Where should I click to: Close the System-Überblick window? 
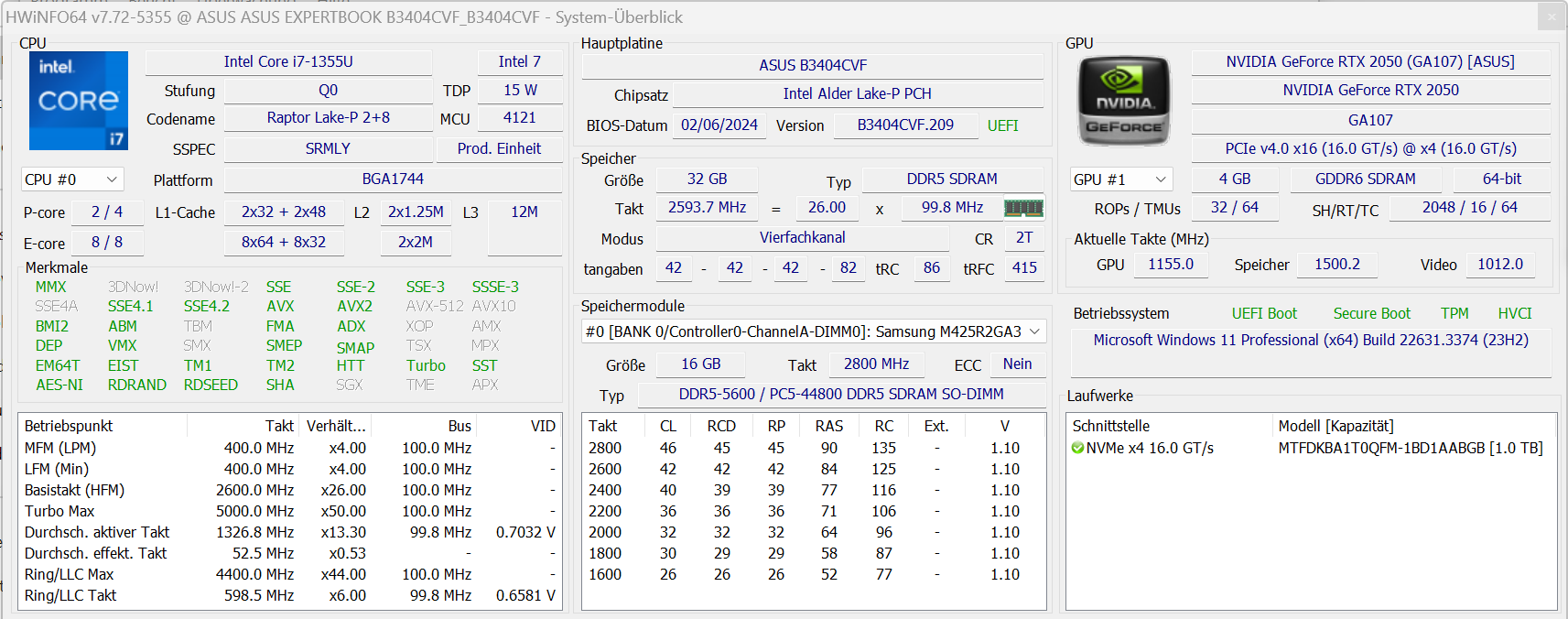1551,16
